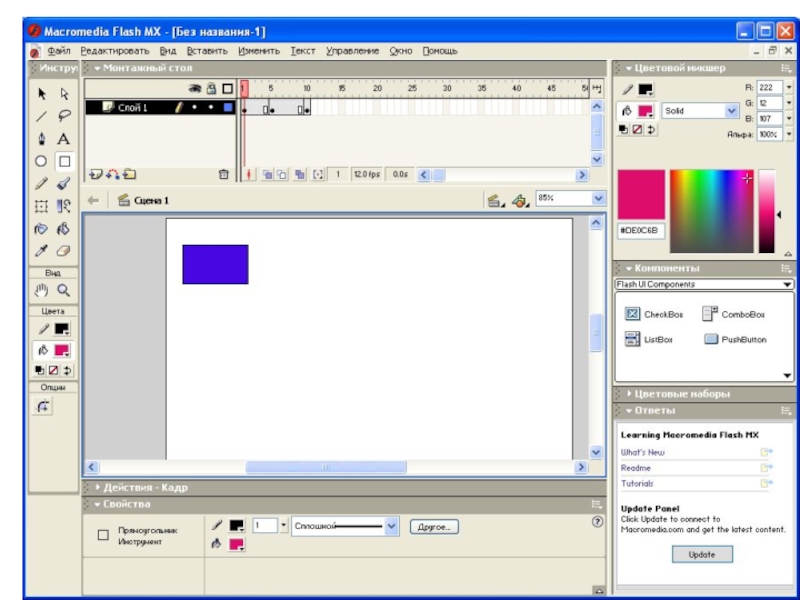Viewport: 800px width, 600px height.
Task: Toggle outline view for all layers
Action: click(227, 88)
